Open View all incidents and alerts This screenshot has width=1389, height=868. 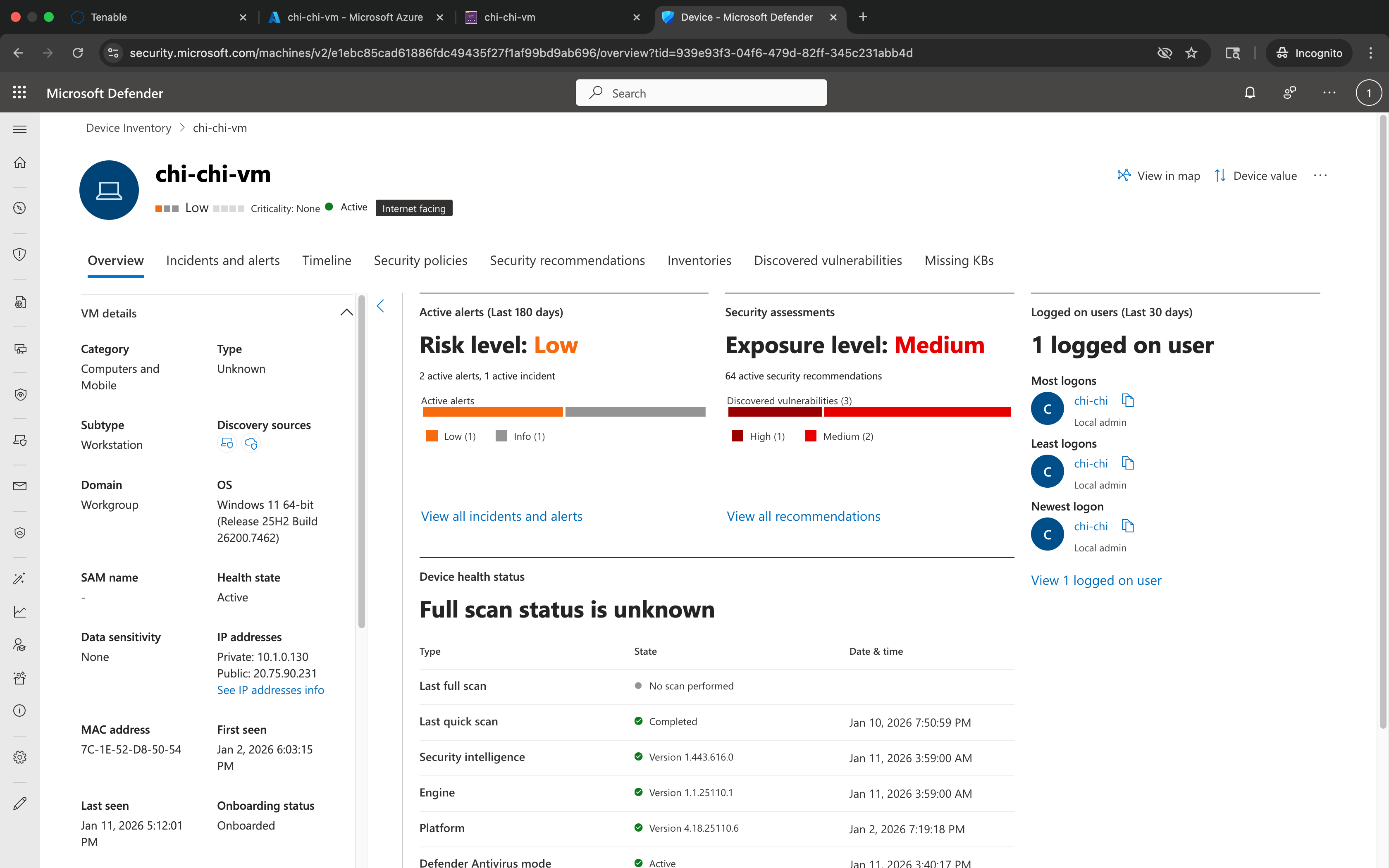(x=501, y=516)
